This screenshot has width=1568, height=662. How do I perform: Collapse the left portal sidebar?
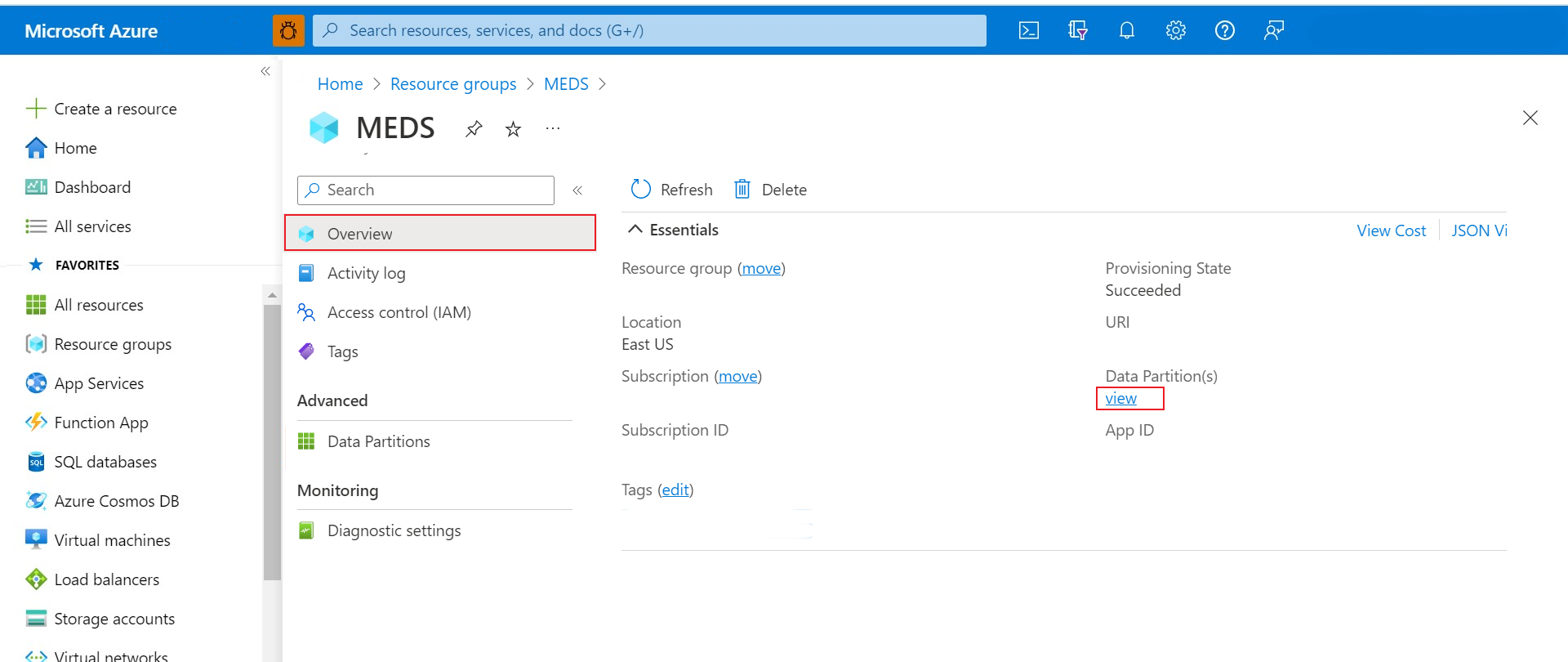pos(265,71)
